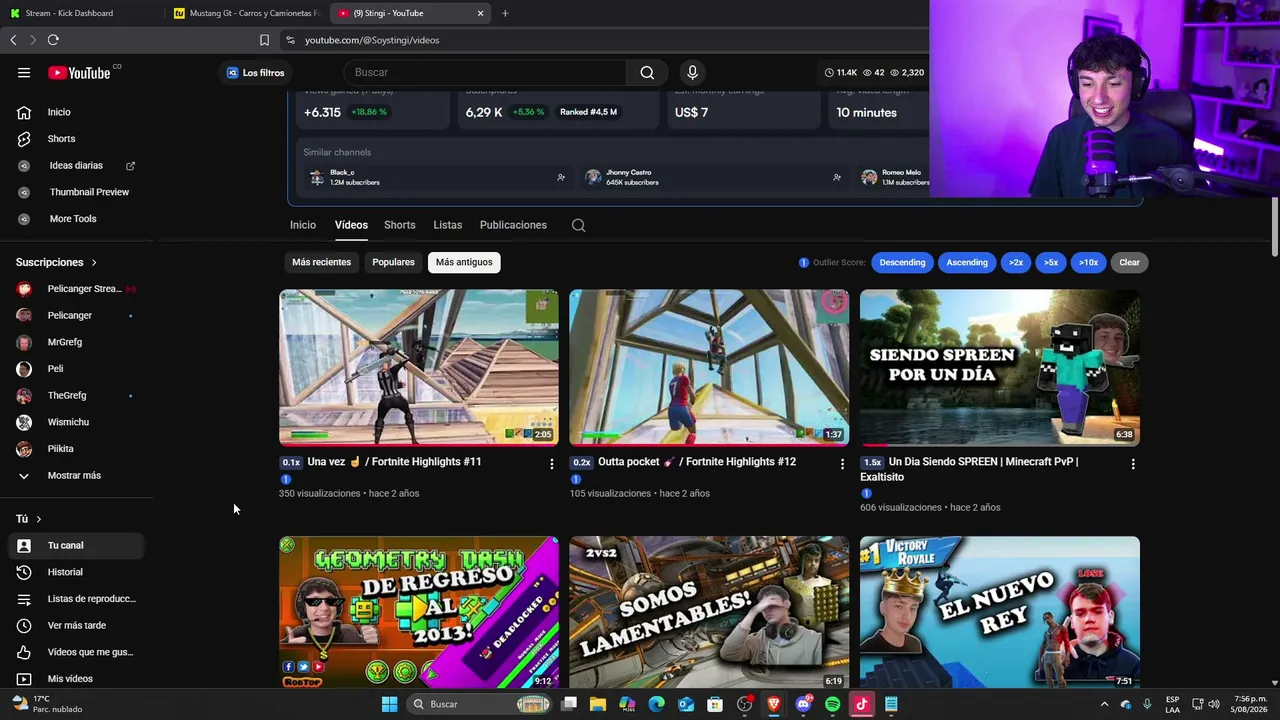Image resolution: width=1280 pixels, height=720 pixels.
Task: Expand the Suscripciones section chevron
Action: coord(94,262)
